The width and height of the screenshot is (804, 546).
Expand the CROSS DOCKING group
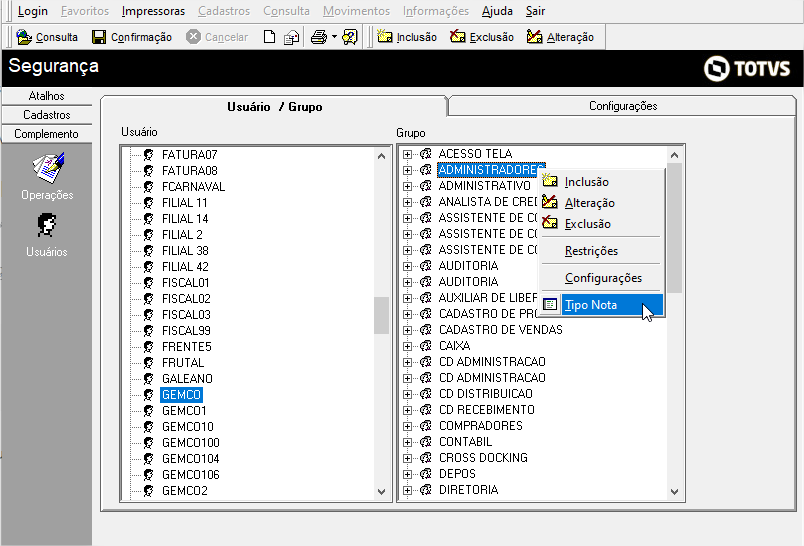coord(407,458)
